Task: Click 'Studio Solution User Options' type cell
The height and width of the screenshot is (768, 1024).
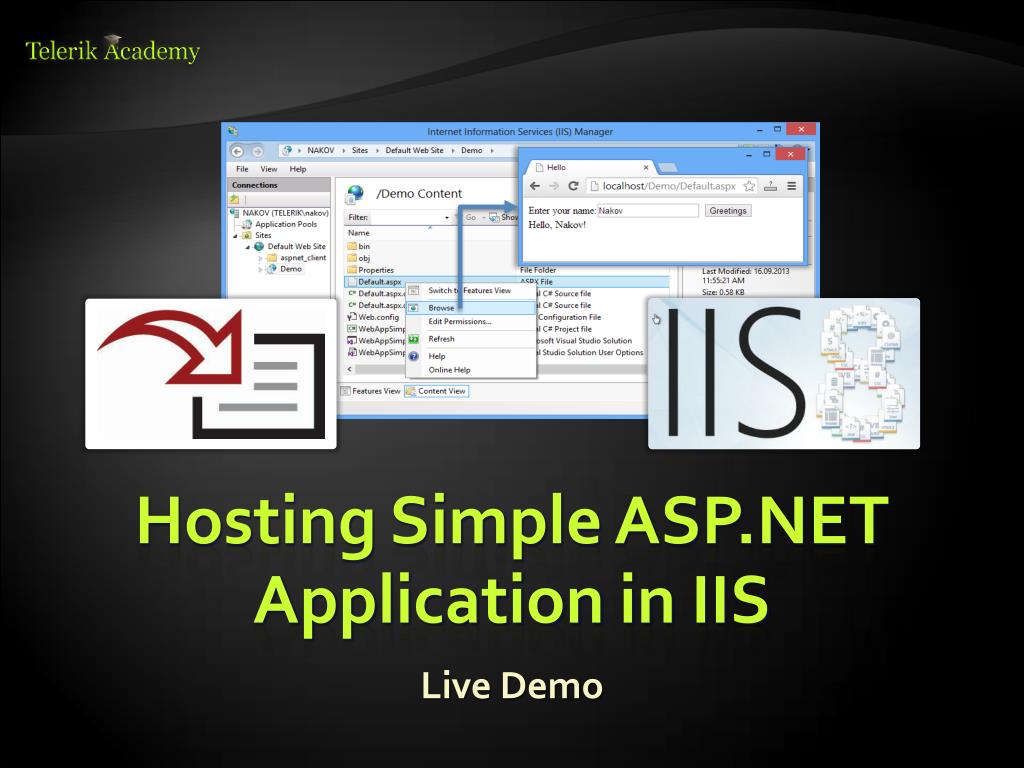Action: [x=592, y=353]
